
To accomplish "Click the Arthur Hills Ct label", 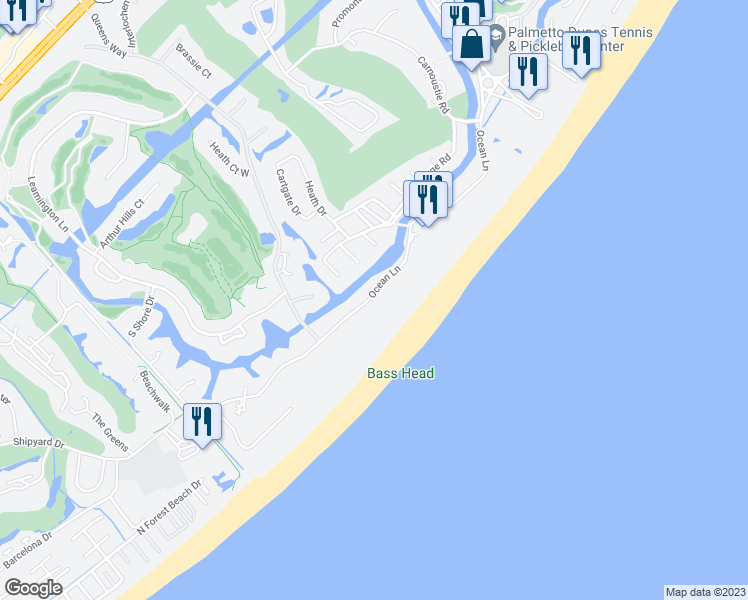I will 122,224.
